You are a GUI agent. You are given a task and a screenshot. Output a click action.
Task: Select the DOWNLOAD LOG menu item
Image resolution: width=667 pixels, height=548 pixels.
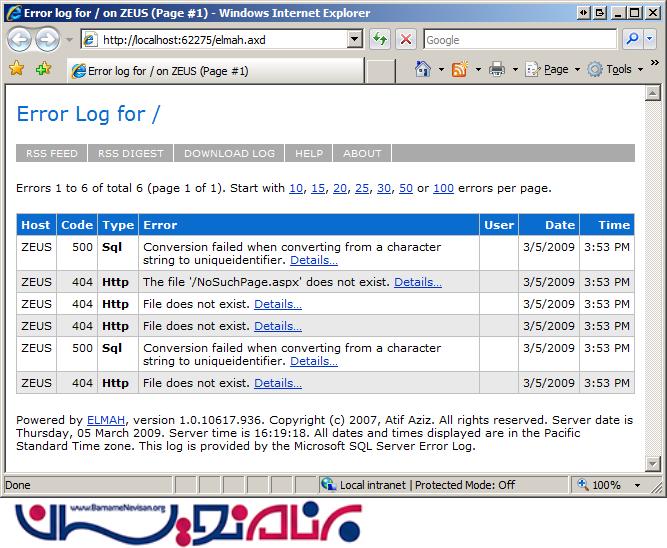click(229, 153)
